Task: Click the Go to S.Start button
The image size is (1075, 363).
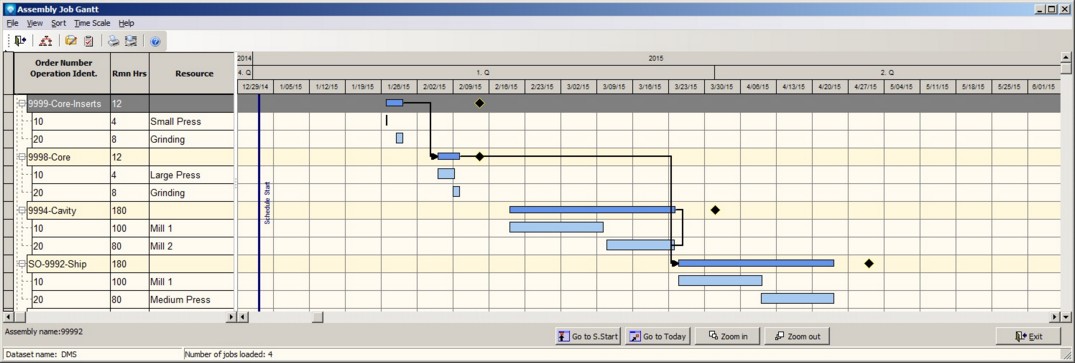Action: (x=588, y=336)
